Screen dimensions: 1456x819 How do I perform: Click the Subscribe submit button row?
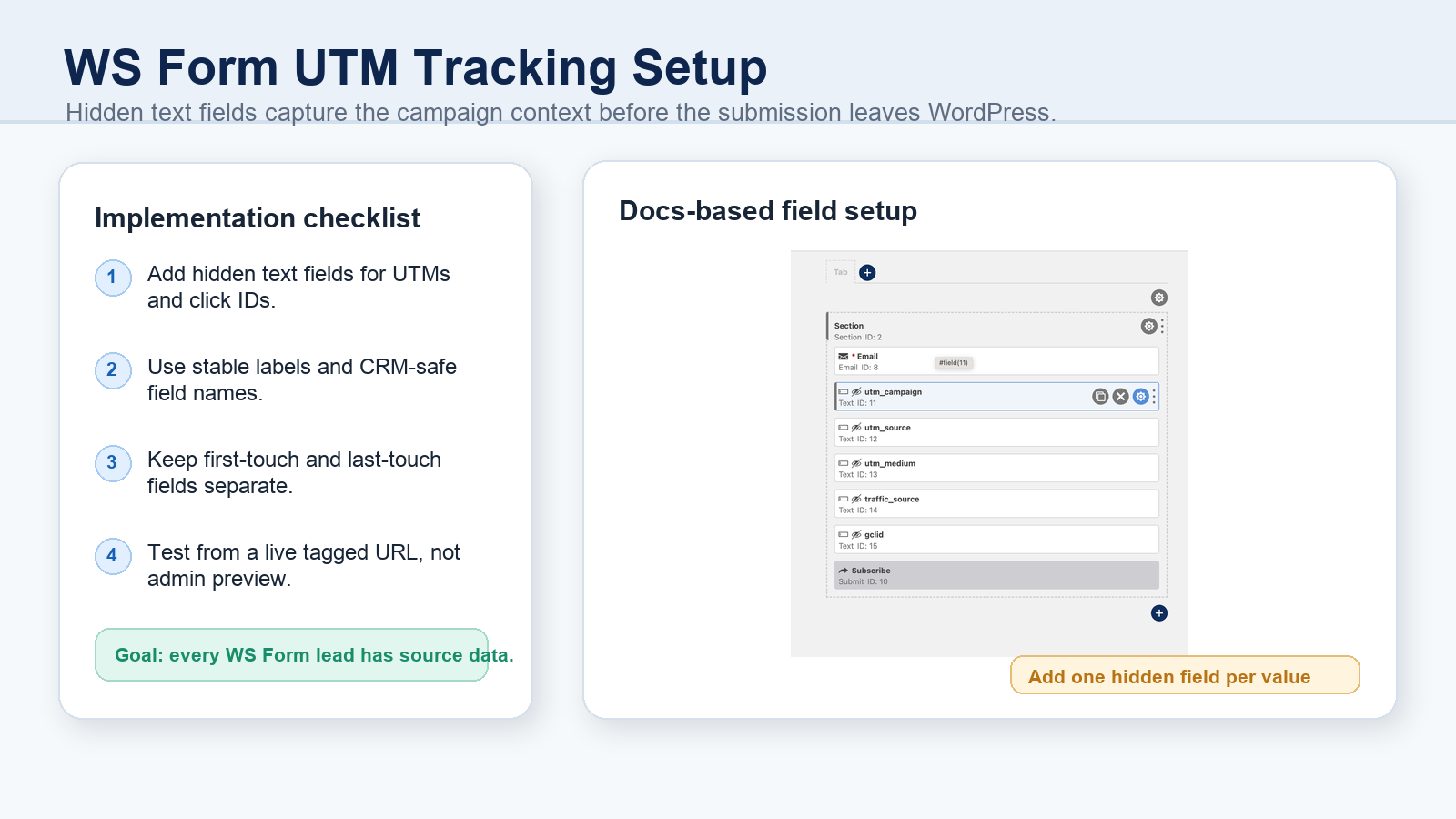996,575
